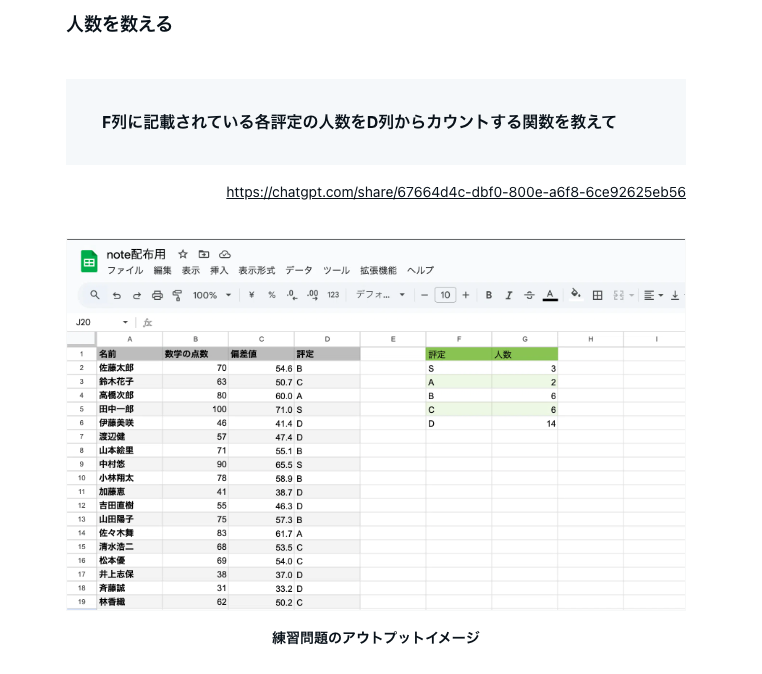The image size is (762, 674).
Task: Click the redo arrow icon
Action: point(137,295)
